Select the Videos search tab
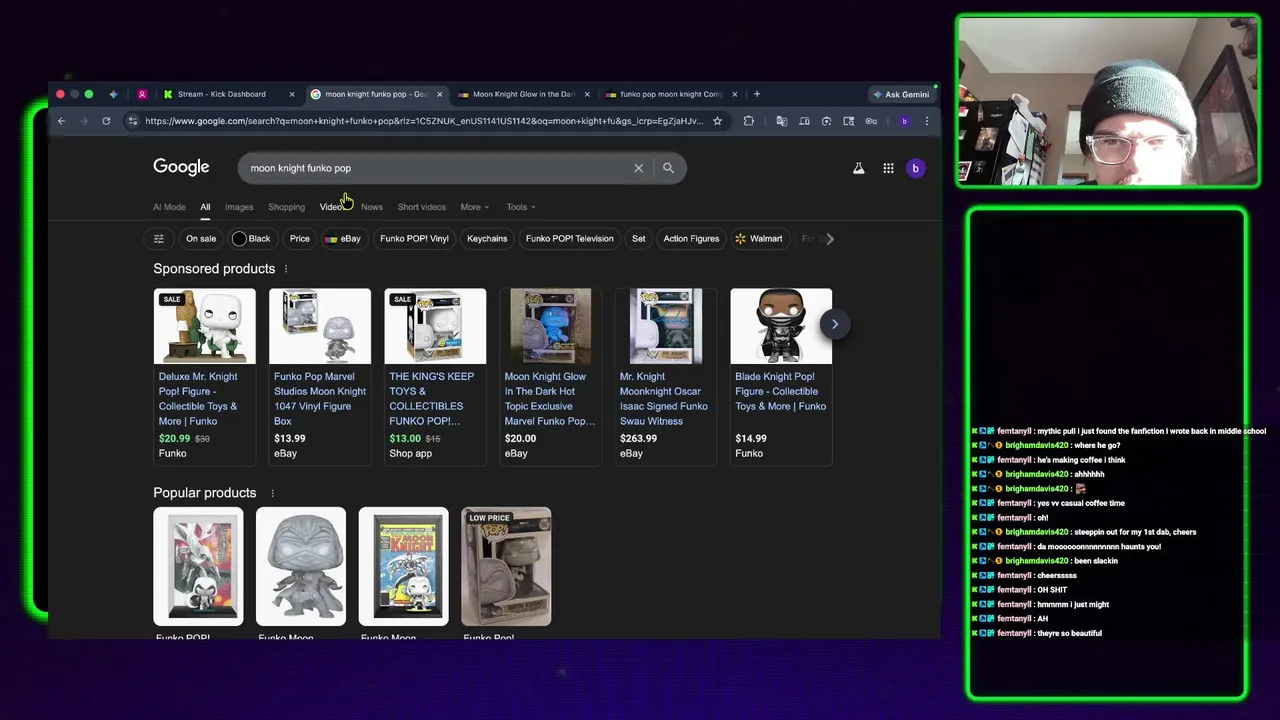Image resolution: width=1280 pixels, height=720 pixels. coord(333,207)
